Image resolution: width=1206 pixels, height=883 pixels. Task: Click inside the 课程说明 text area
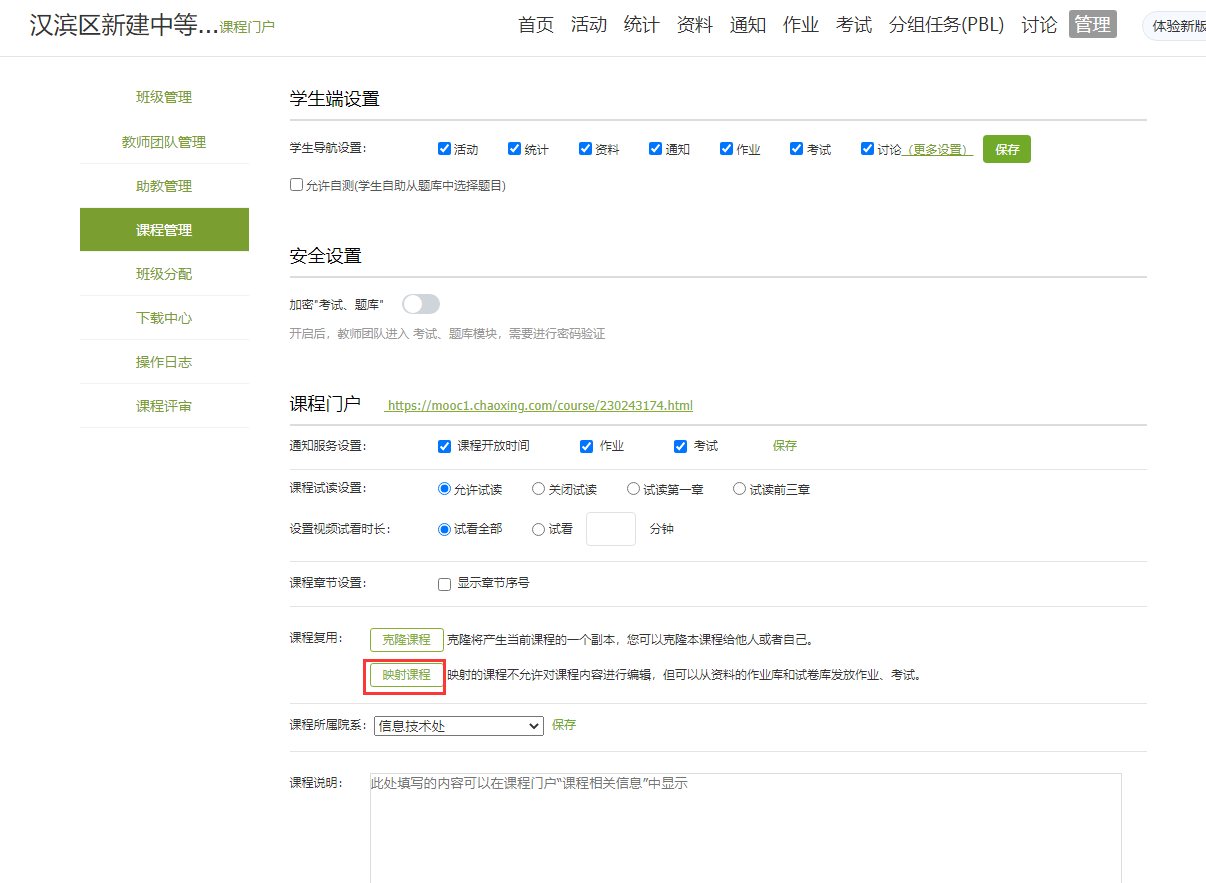[x=746, y=828]
